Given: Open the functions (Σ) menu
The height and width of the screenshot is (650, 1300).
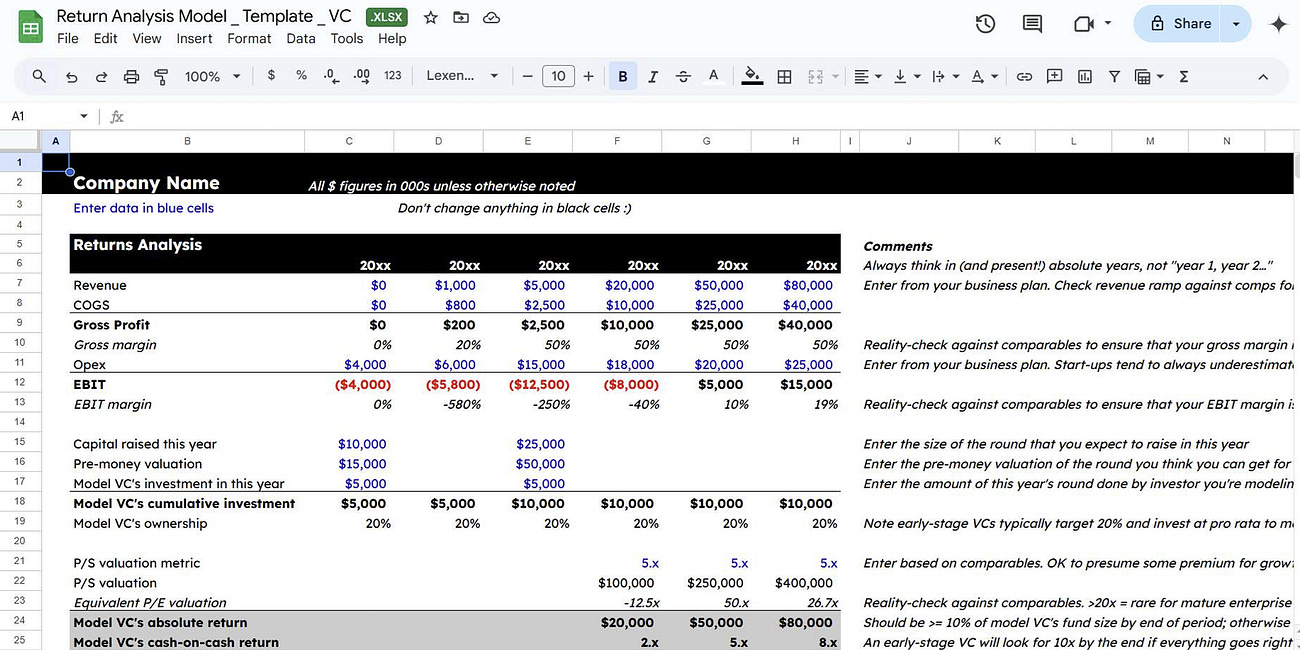Looking at the screenshot, I should coord(1183,75).
